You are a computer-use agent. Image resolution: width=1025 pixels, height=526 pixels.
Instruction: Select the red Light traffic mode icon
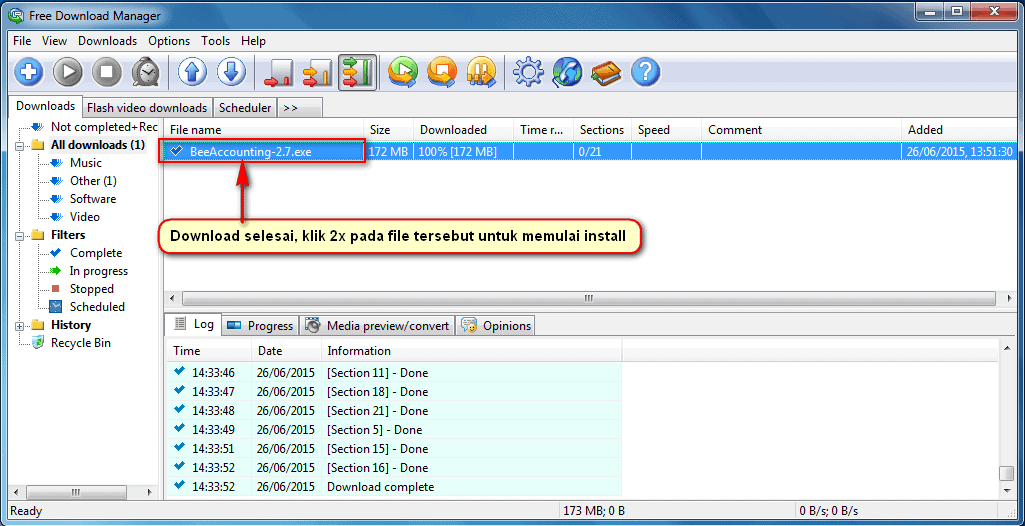coord(279,72)
